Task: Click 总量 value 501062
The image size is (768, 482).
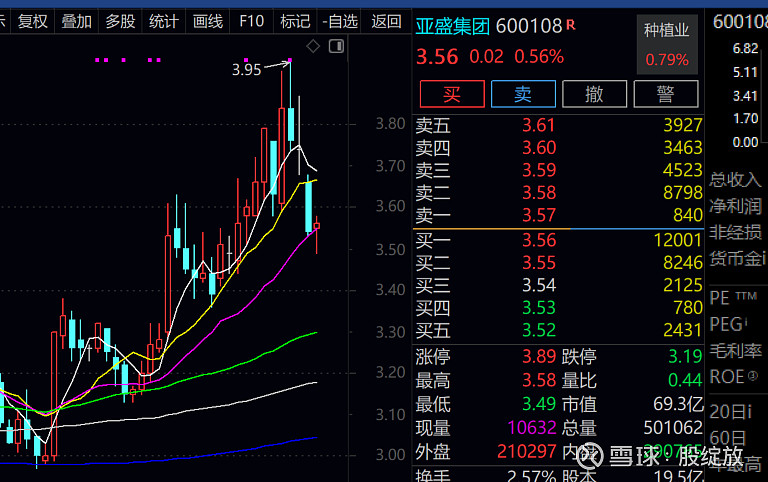Action: (x=673, y=429)
